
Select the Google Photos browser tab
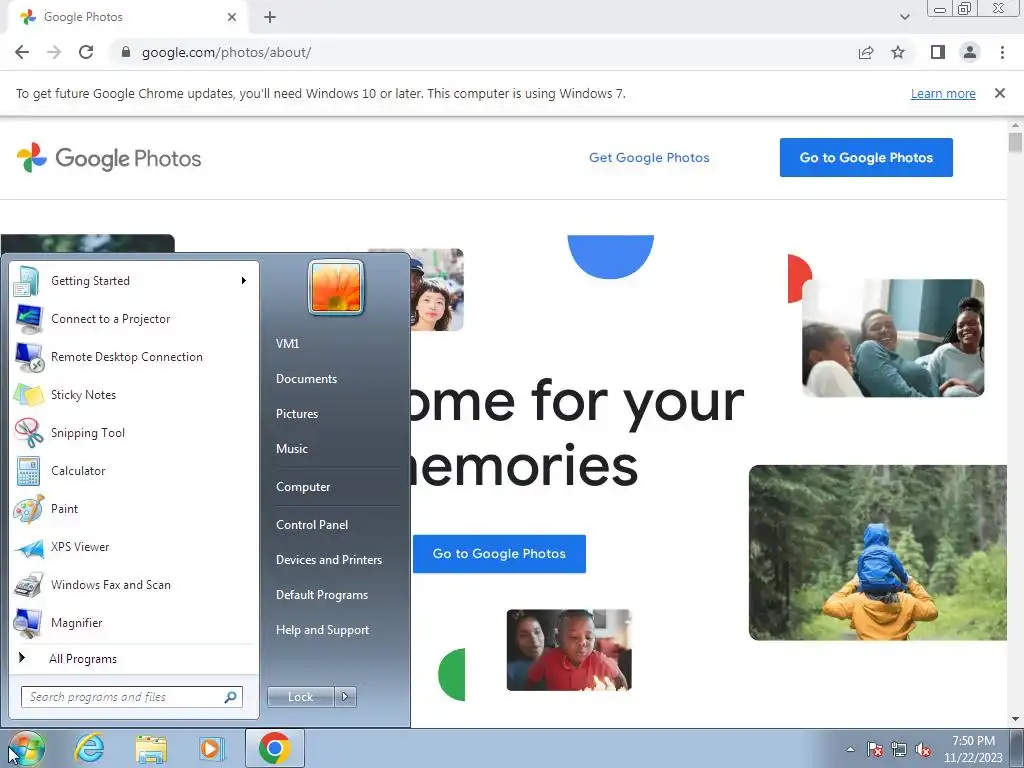pos(127,17)
